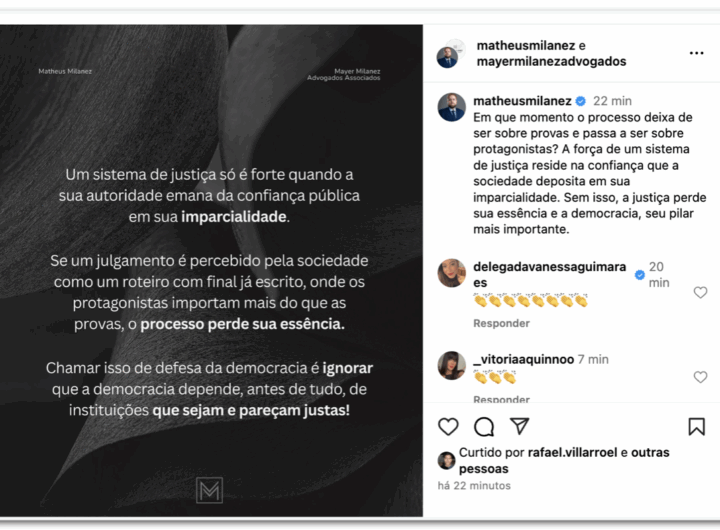Open matheusmilanez avatar in post header
This screenshot has height=530, width=720.
pyautogui.click(x=448, y=57)
